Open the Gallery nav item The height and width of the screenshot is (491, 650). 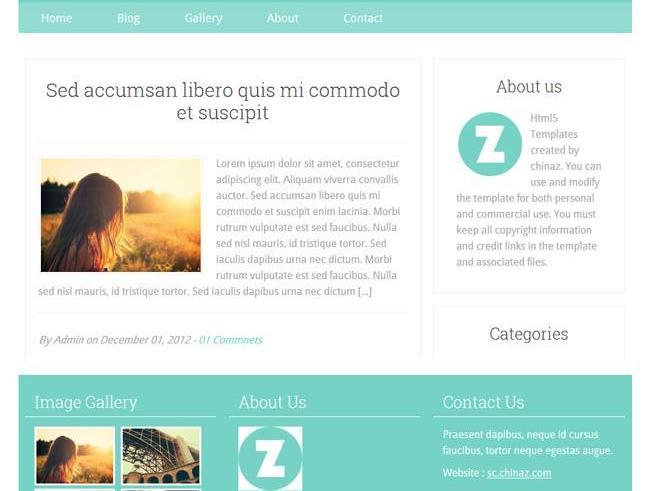tap(204, 18)
